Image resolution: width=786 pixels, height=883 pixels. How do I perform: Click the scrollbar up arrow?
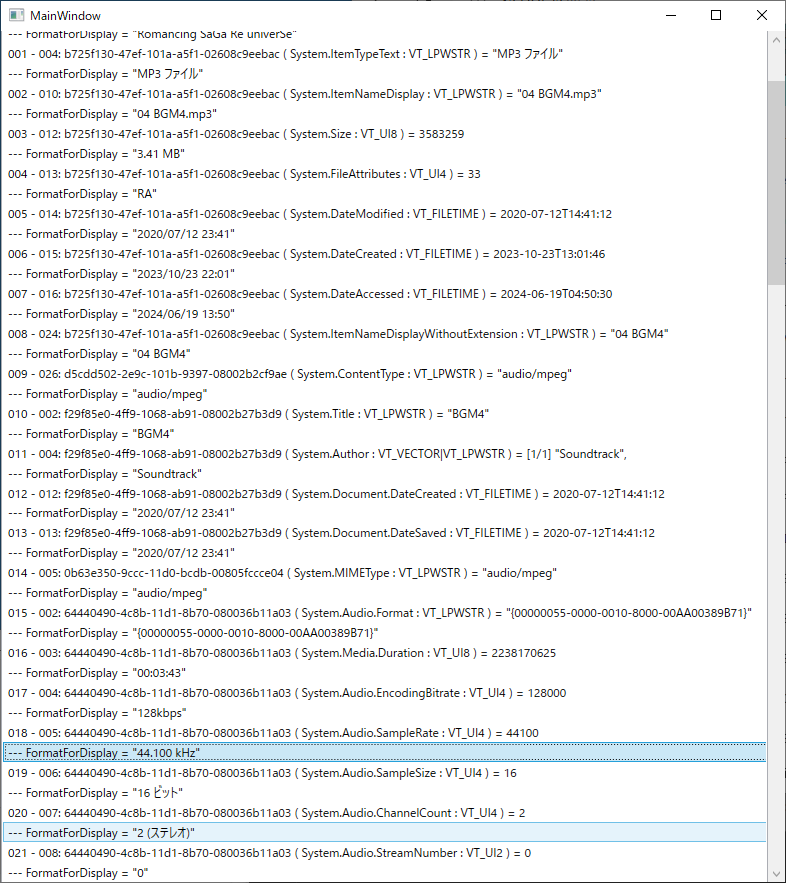[x=776, y=40]
